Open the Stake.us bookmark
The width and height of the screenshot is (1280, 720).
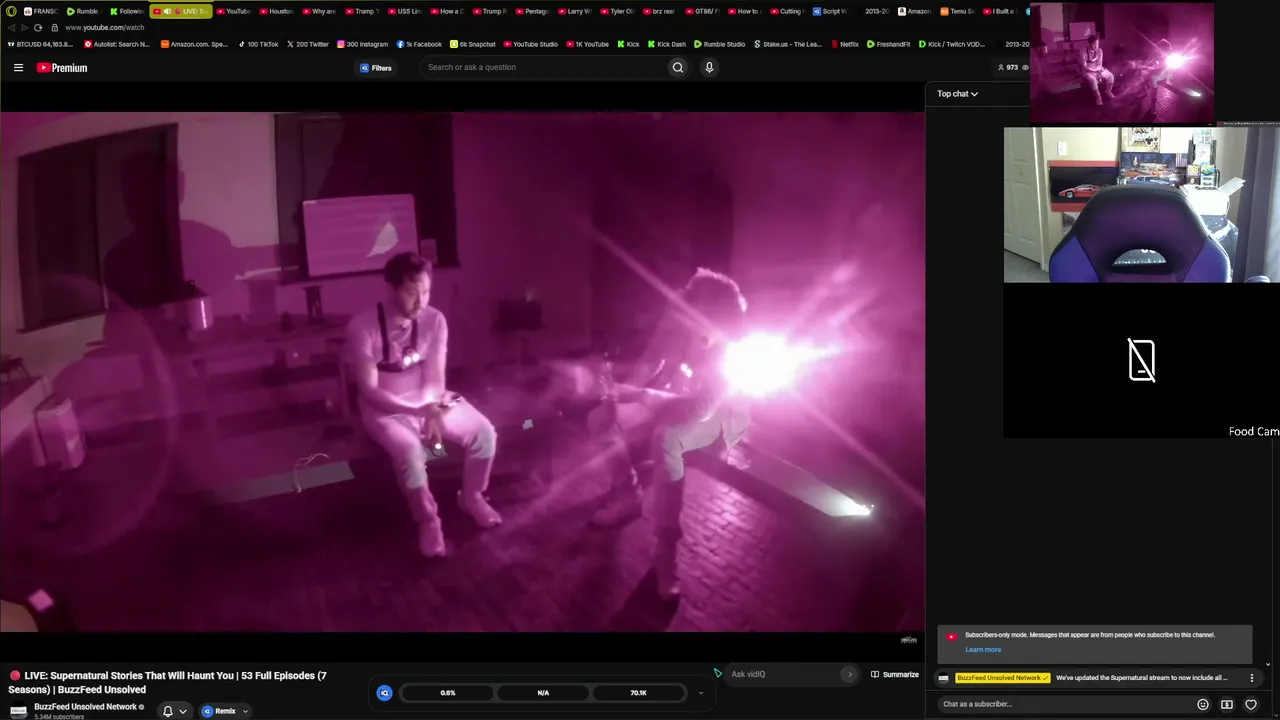788,44
